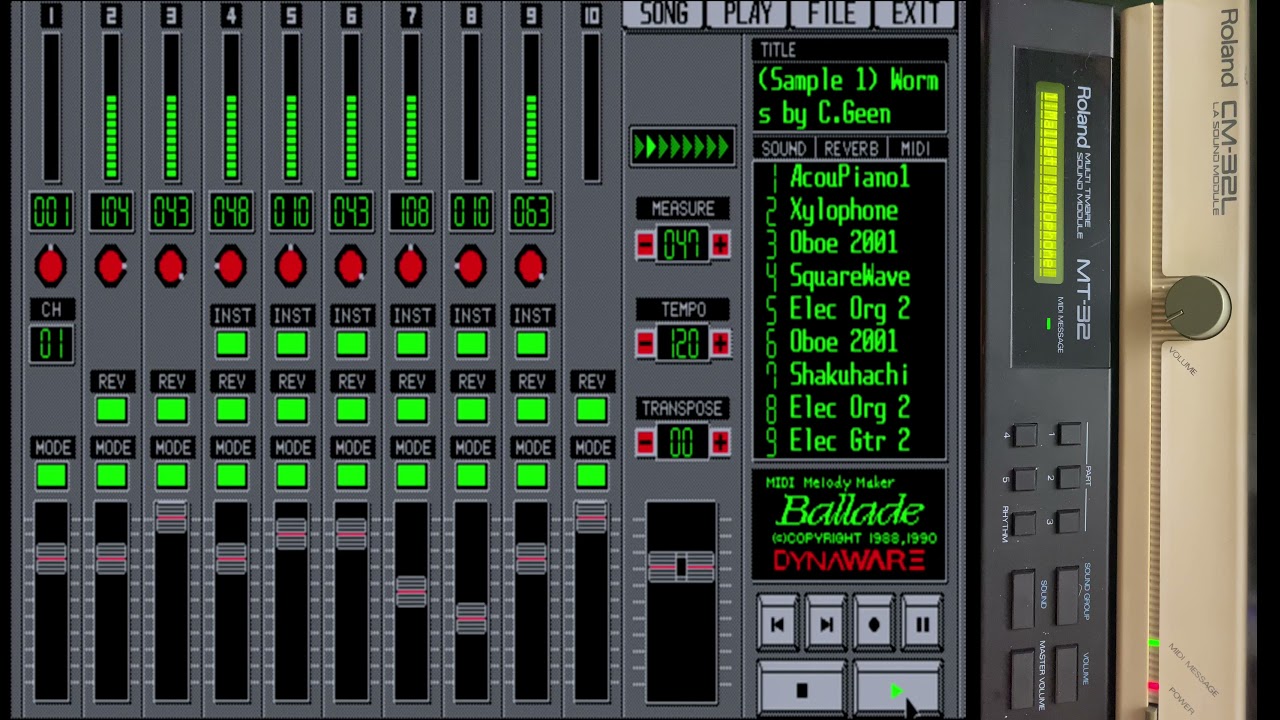Viewport: 1280px width, 720px height.
Task: Switch to the MIDI tab
Action: (x=915, y=148)
